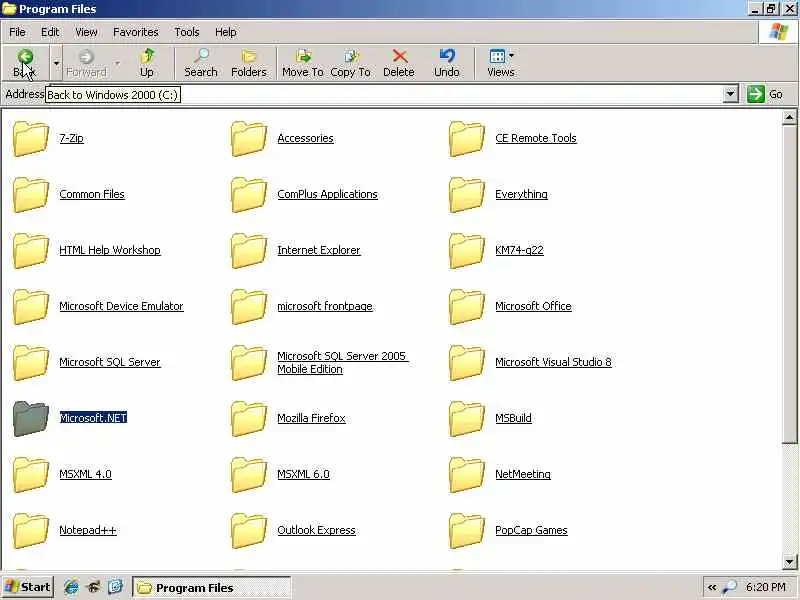800x600 pixels.
Task: Click the Forward dropdown arrow
Action: pos(117,63)
